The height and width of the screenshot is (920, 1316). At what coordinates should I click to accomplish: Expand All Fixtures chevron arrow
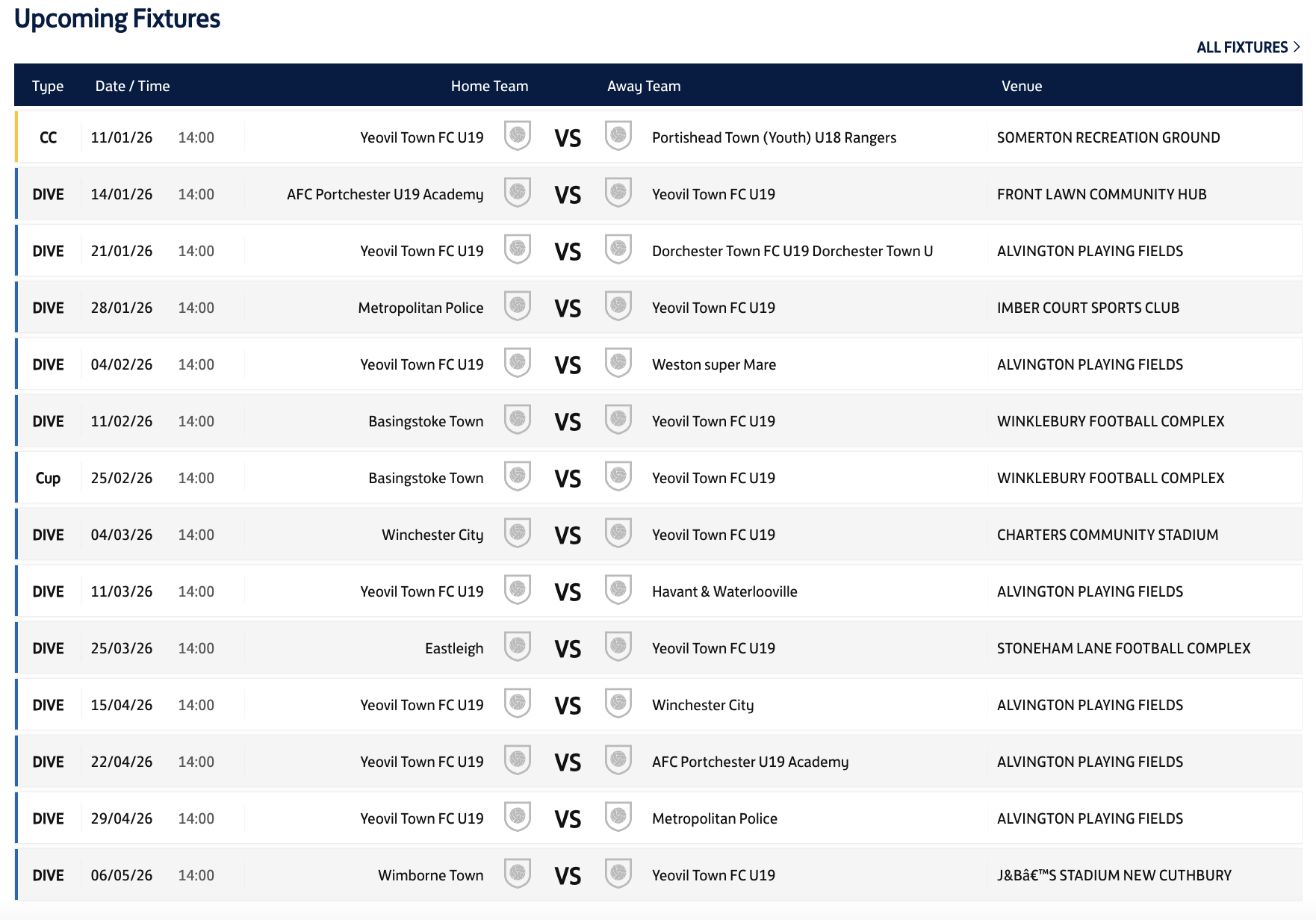click(1297, 47)
